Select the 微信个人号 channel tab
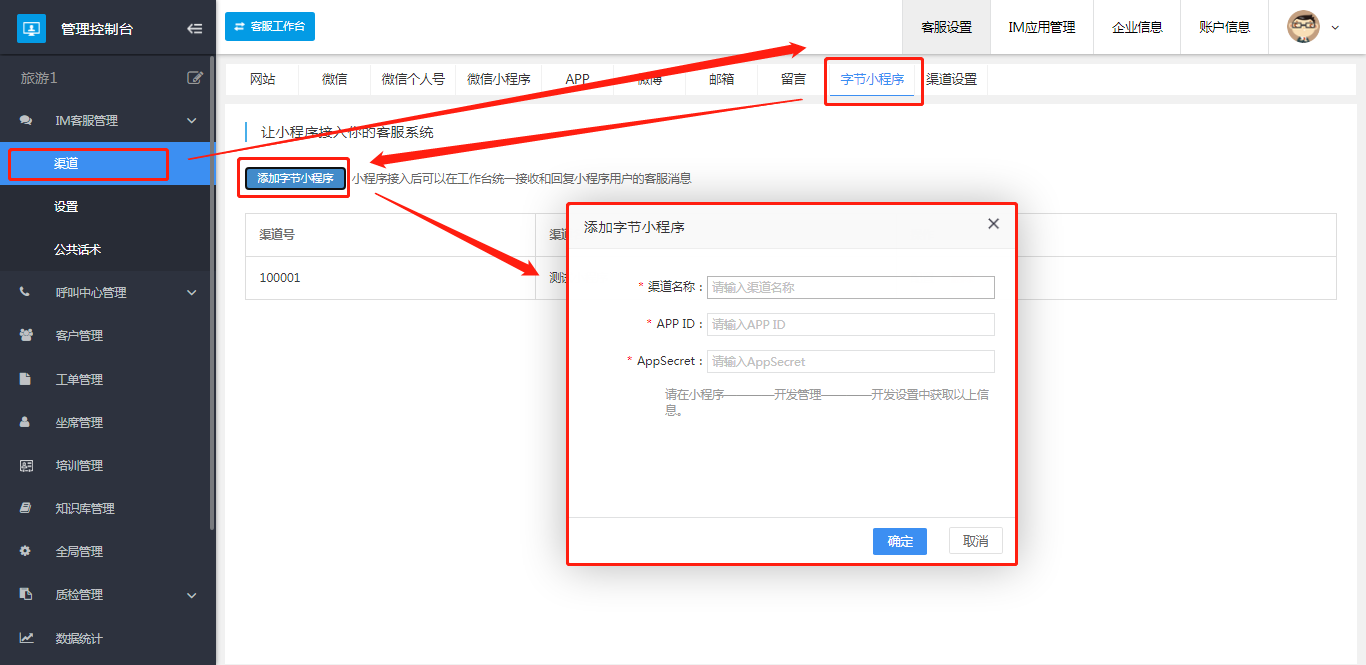Image resolution: width=1366 pixels, height=665 pixels. click(x=413, y=79)
